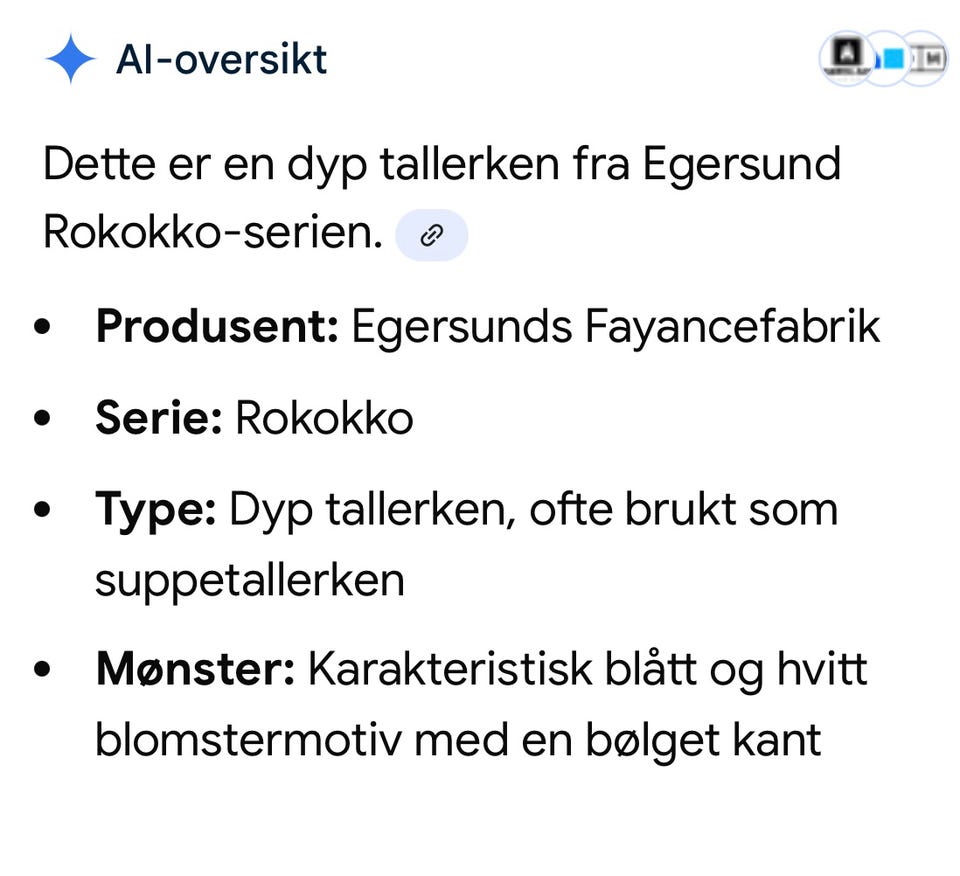Click the bullet before Mønster
This screenshot has width=960, height=876.
42,669
